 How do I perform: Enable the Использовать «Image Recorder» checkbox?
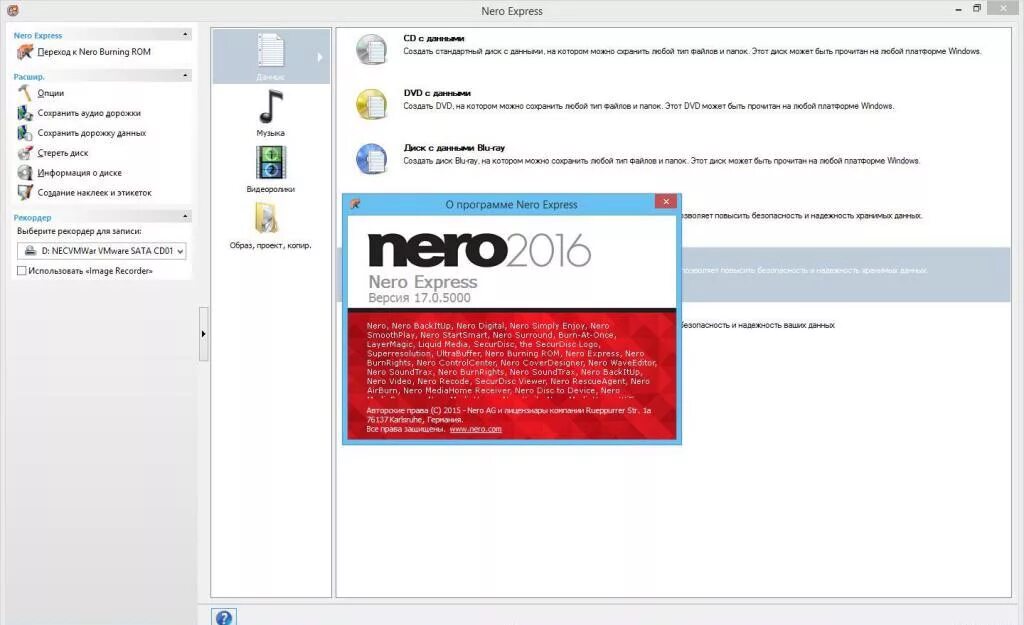tap(22, 270)
